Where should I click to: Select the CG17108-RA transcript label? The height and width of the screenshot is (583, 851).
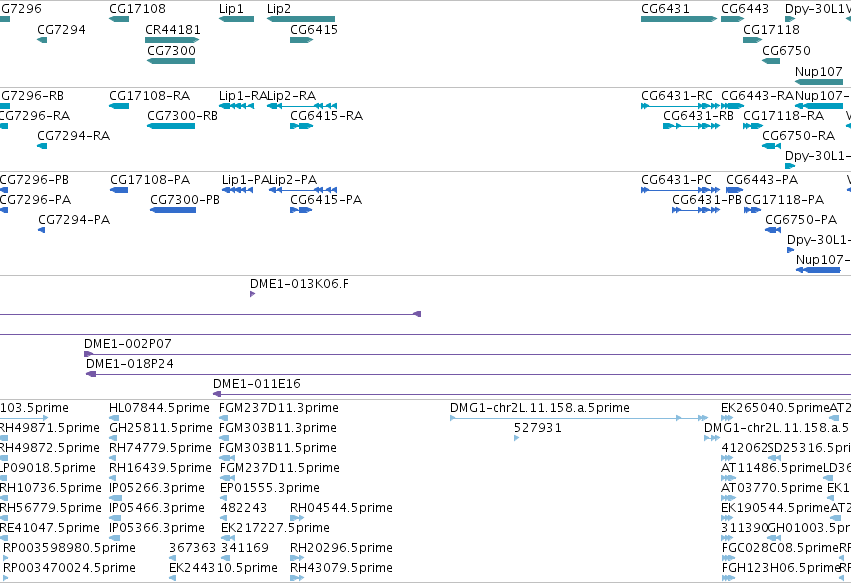(150, 96)
